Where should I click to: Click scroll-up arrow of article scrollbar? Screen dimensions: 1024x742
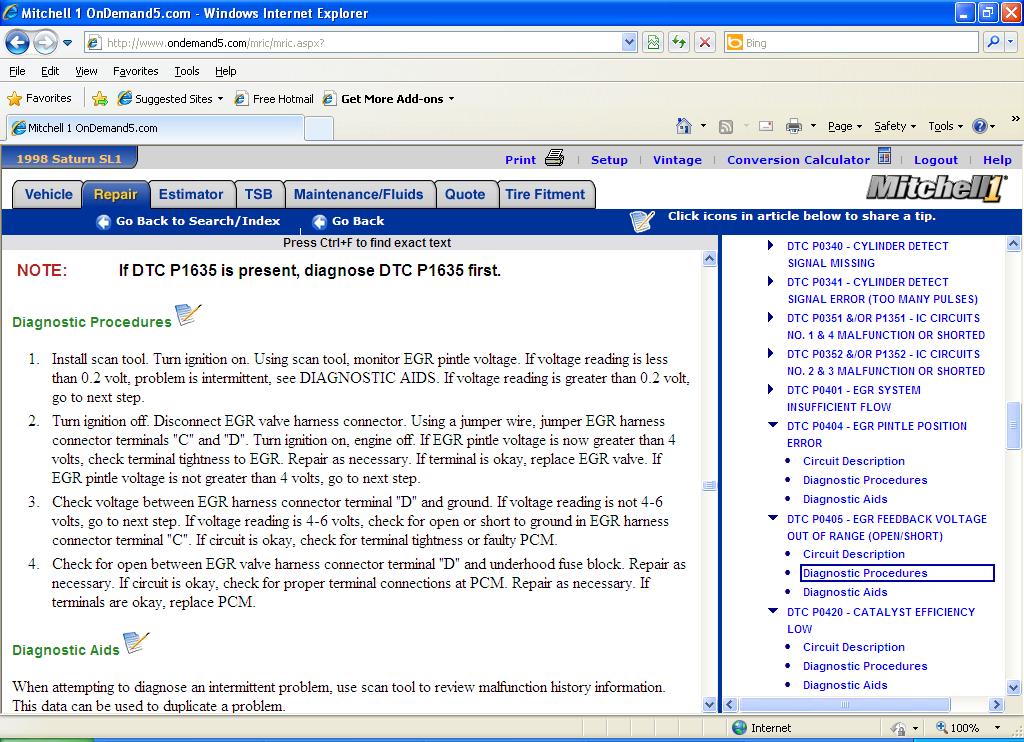point(709,259)
